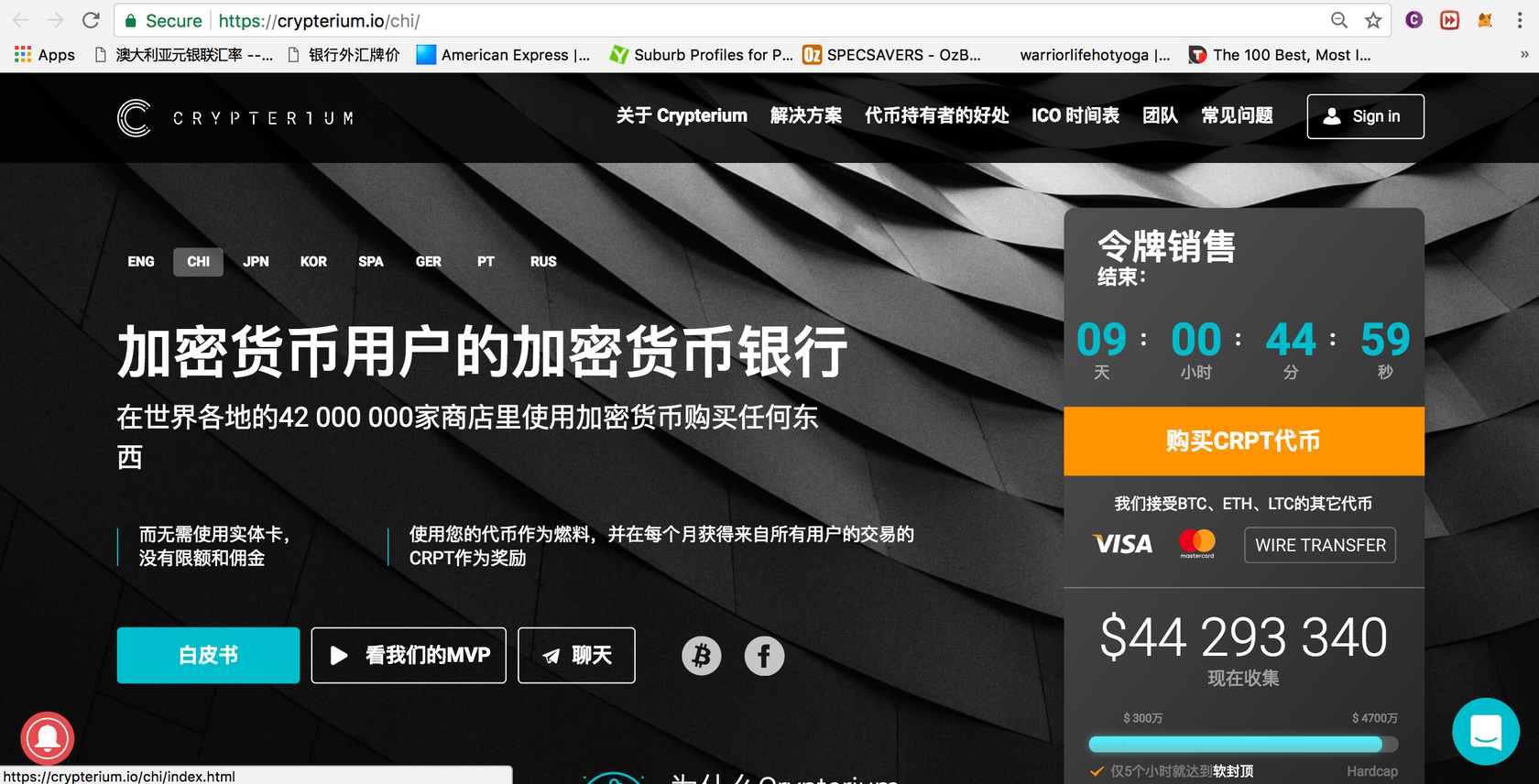
Task: Click the fundraising progress bar
Action: [x=1242, y=744]
